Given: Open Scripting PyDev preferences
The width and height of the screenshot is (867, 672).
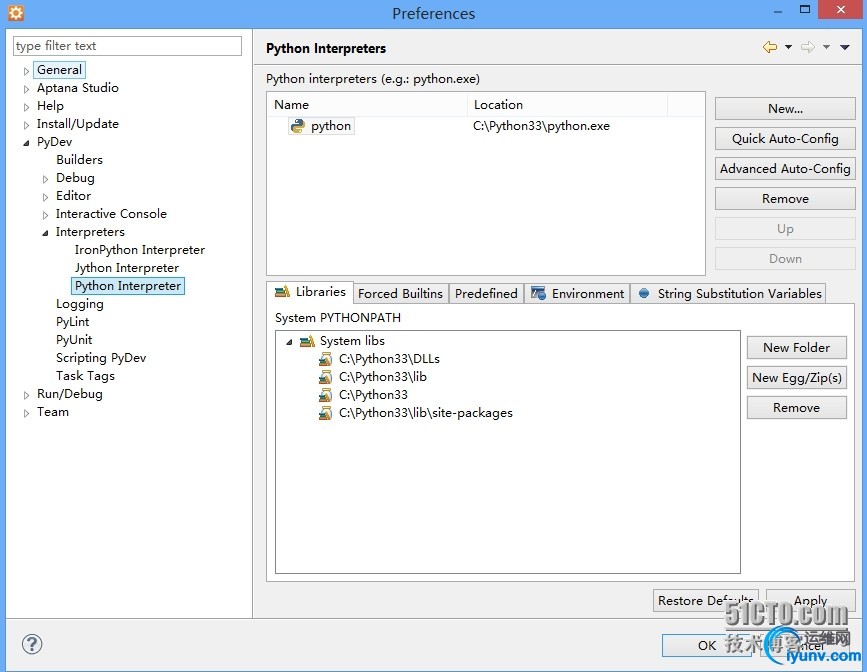Looking at the screenshot, I should pyautogui.click(x=101, y=358).
